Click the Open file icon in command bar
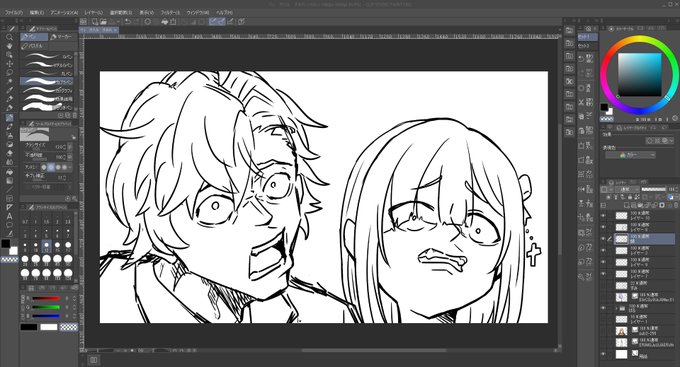680x367 pixels. pos(104,21)
